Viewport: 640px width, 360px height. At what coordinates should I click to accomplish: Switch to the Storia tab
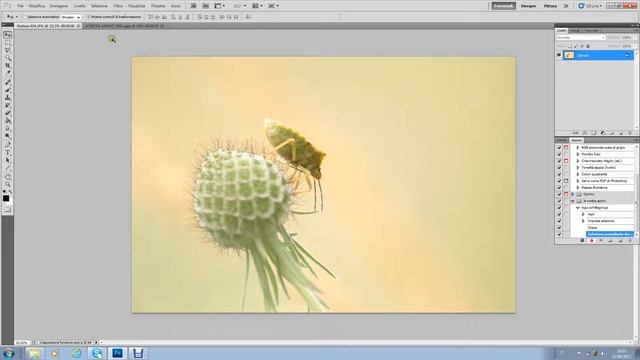(562, 140)
